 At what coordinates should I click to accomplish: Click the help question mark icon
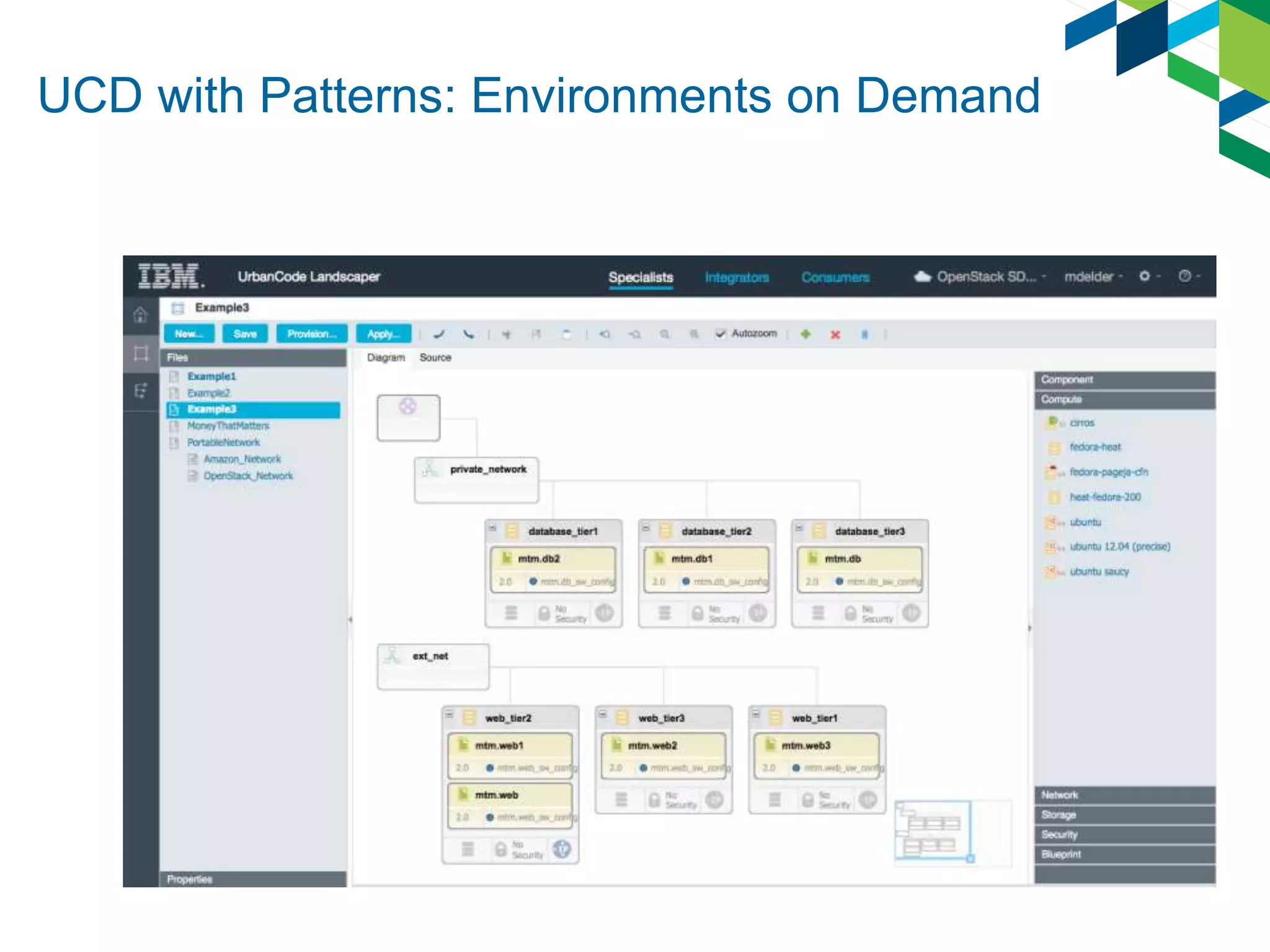[1184, 276]
